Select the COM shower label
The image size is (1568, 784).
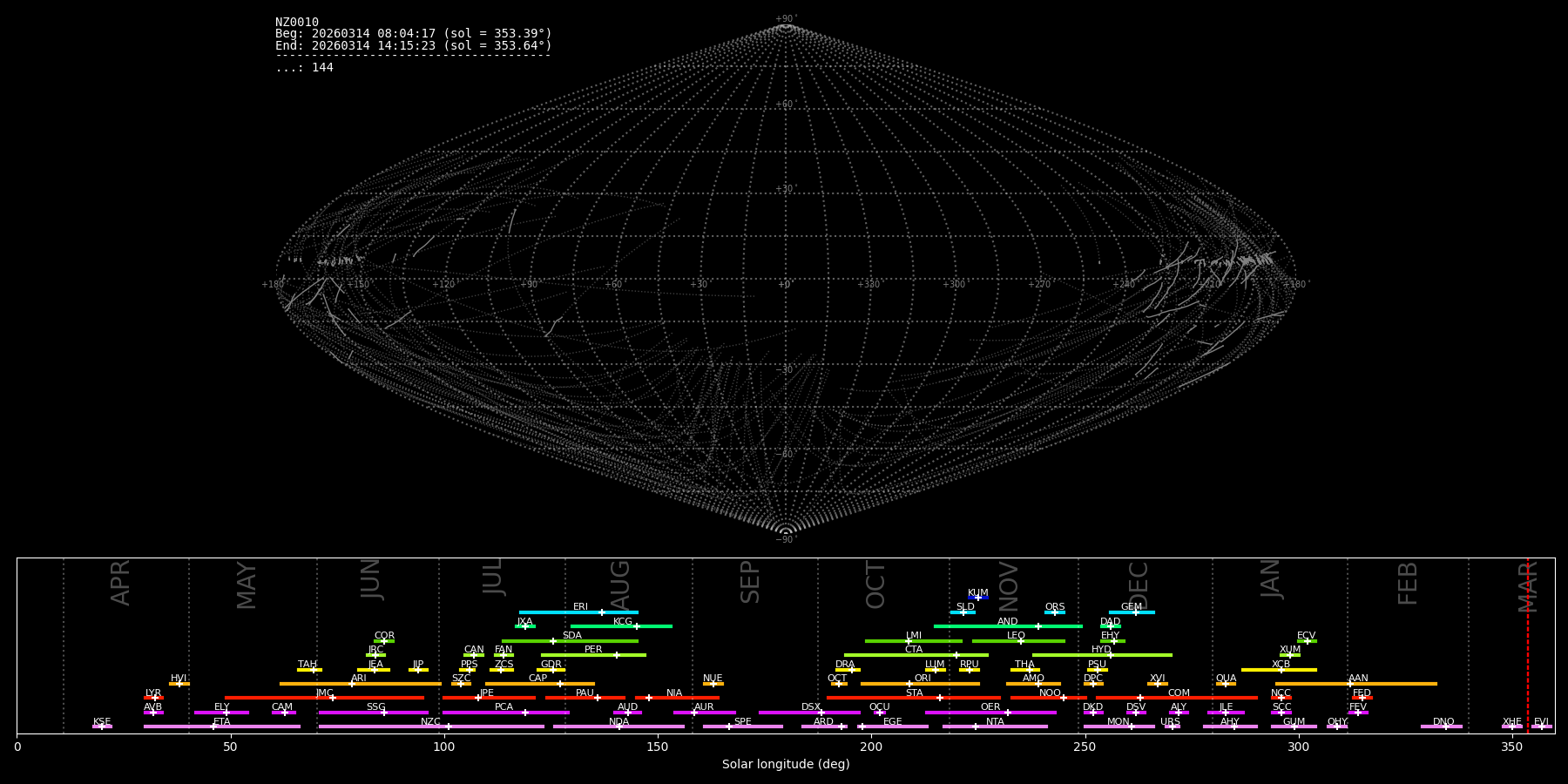1179,693
